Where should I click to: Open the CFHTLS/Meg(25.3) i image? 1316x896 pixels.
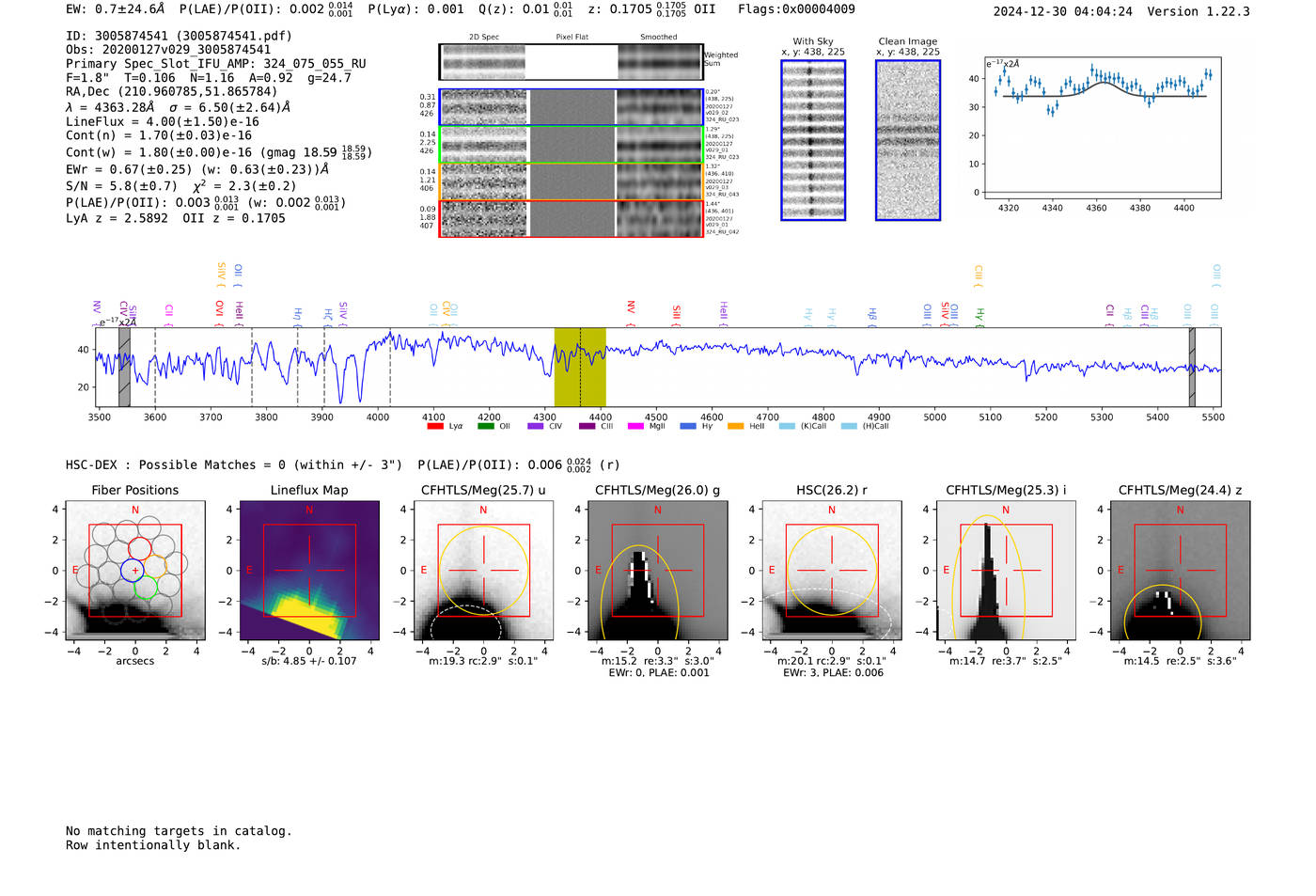[x=1006, y=571]
